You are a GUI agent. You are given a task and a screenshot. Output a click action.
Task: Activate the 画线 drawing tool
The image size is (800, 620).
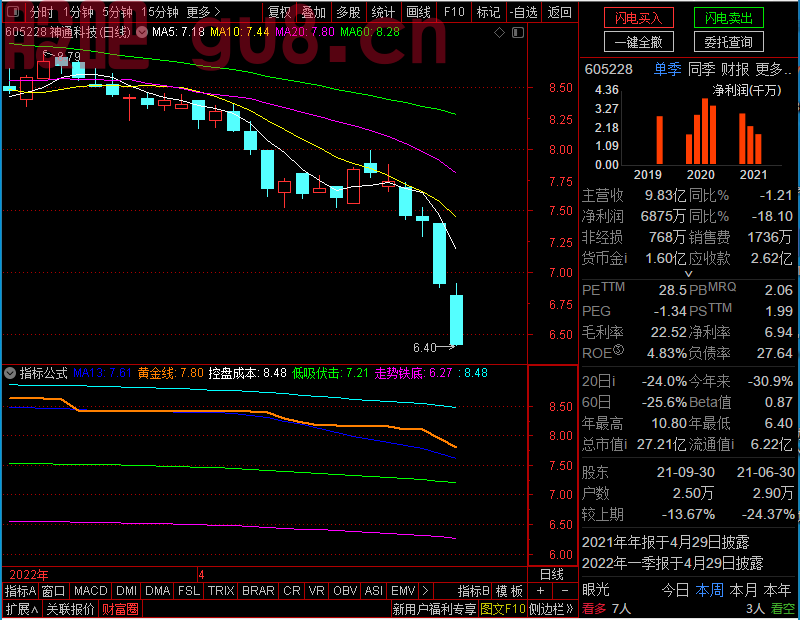(418, 12)
